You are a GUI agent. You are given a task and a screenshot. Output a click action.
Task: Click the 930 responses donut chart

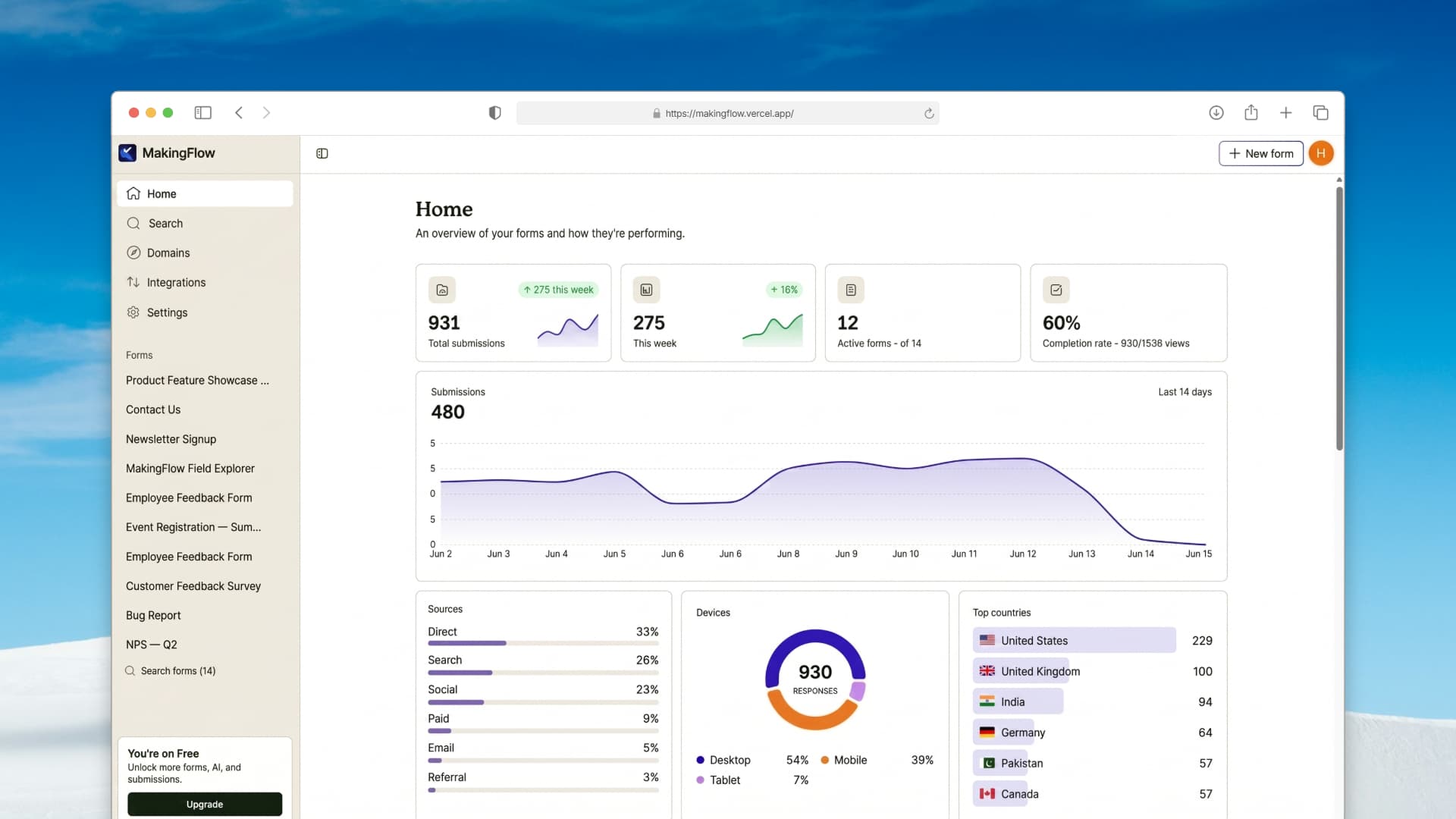815,679
